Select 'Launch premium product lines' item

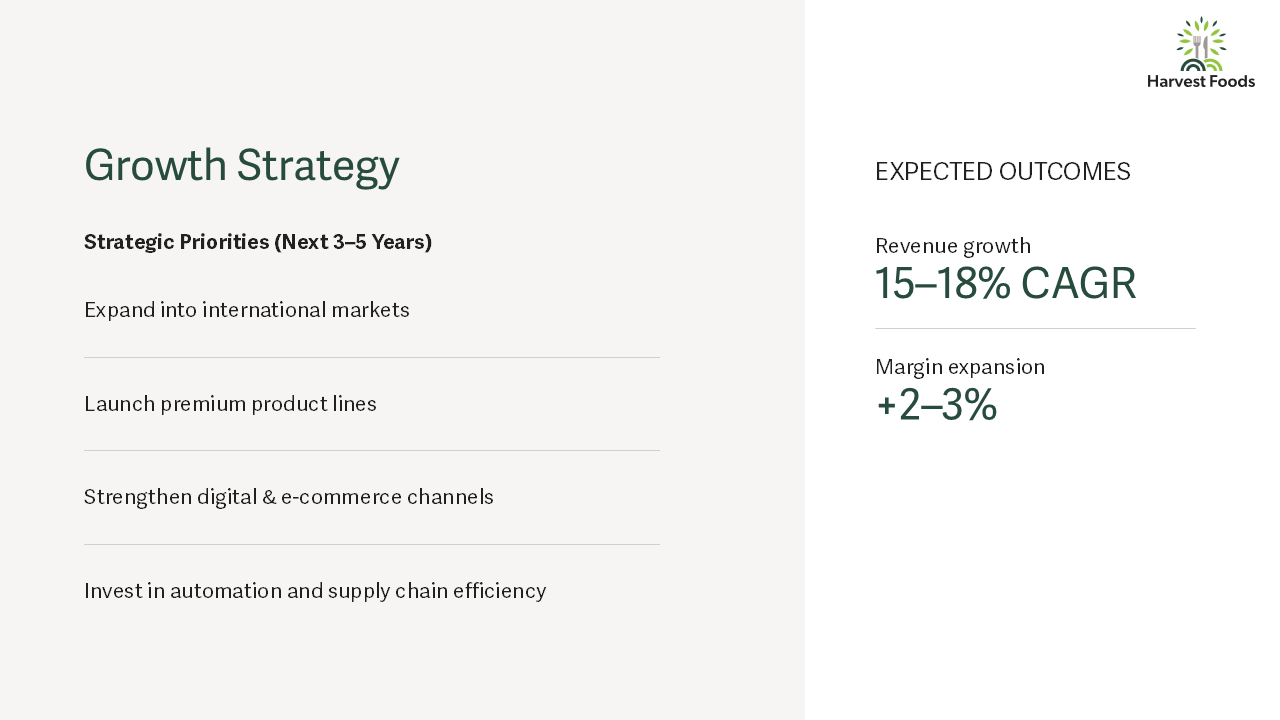pyautogui.click(x=230, y=404)
